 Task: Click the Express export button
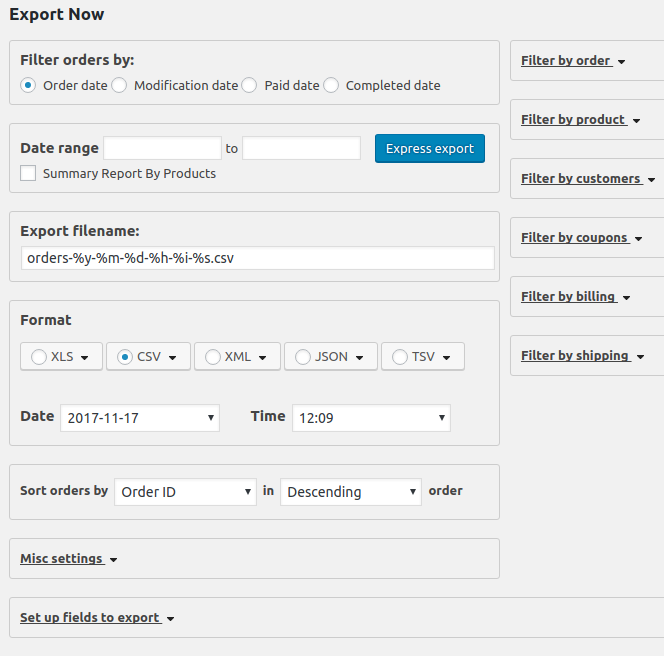coord(430,149)
